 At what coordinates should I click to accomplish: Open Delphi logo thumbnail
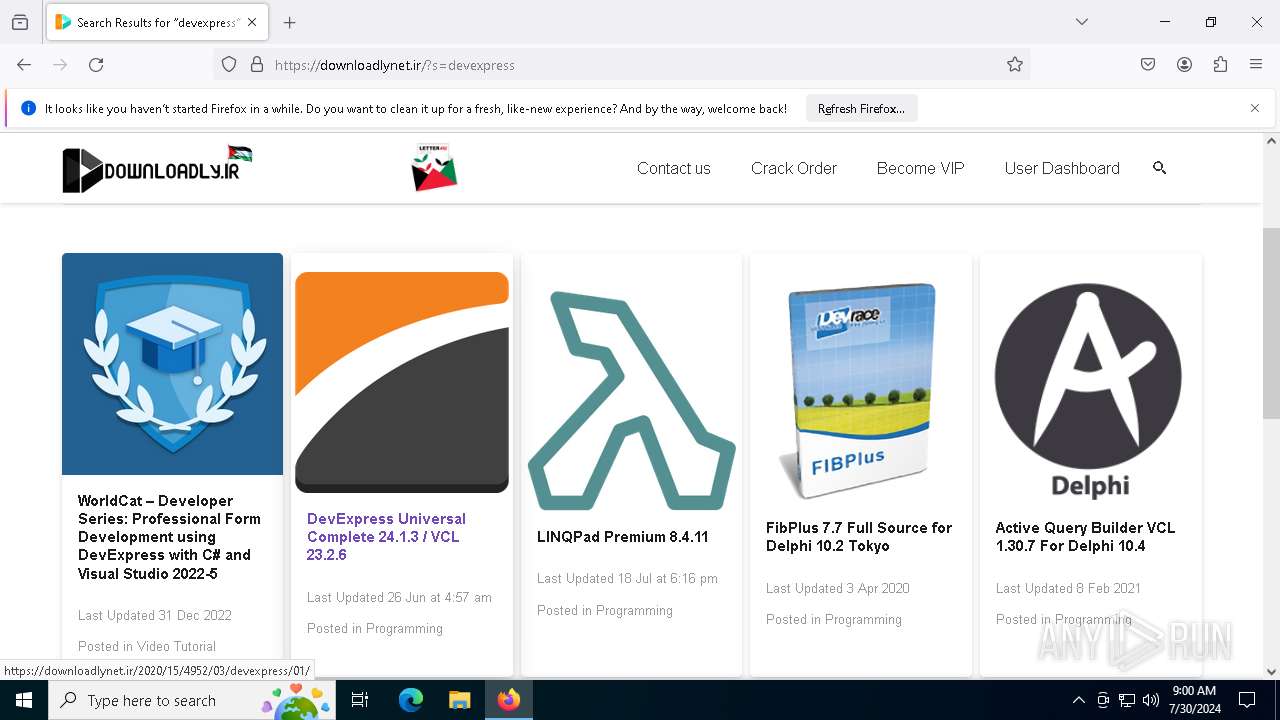click(x=1088, y=392)
